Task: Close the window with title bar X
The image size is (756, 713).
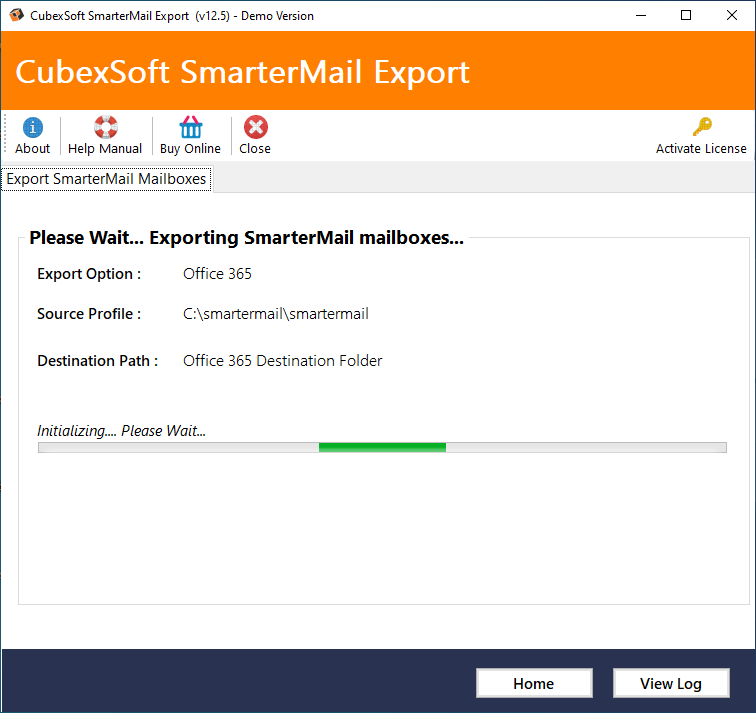Action: [731, 15]
